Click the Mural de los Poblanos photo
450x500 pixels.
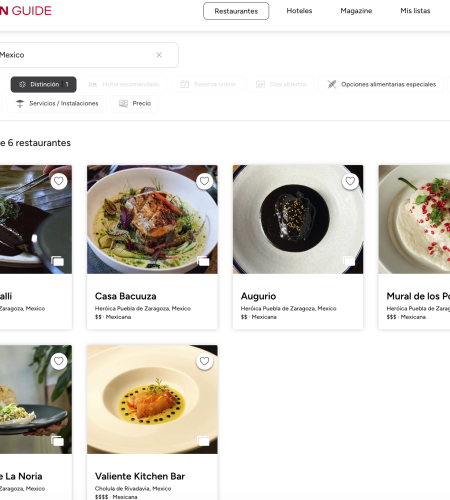[414, 219]
